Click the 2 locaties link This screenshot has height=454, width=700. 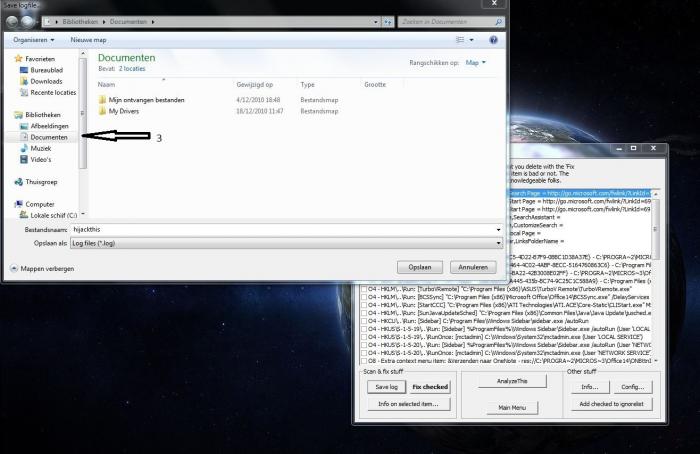tap(132, 69)
